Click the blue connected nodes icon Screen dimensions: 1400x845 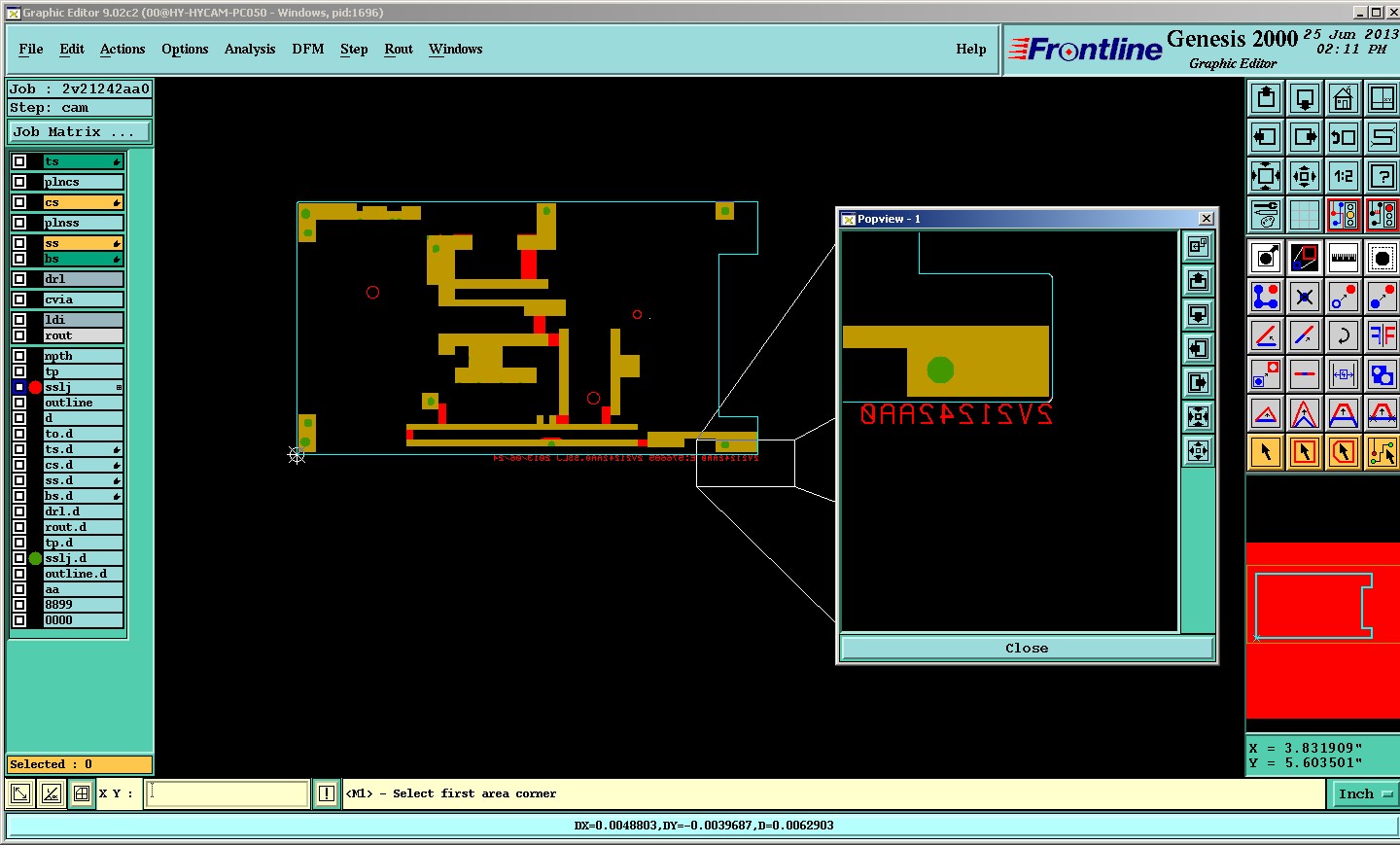[1266, 297]
